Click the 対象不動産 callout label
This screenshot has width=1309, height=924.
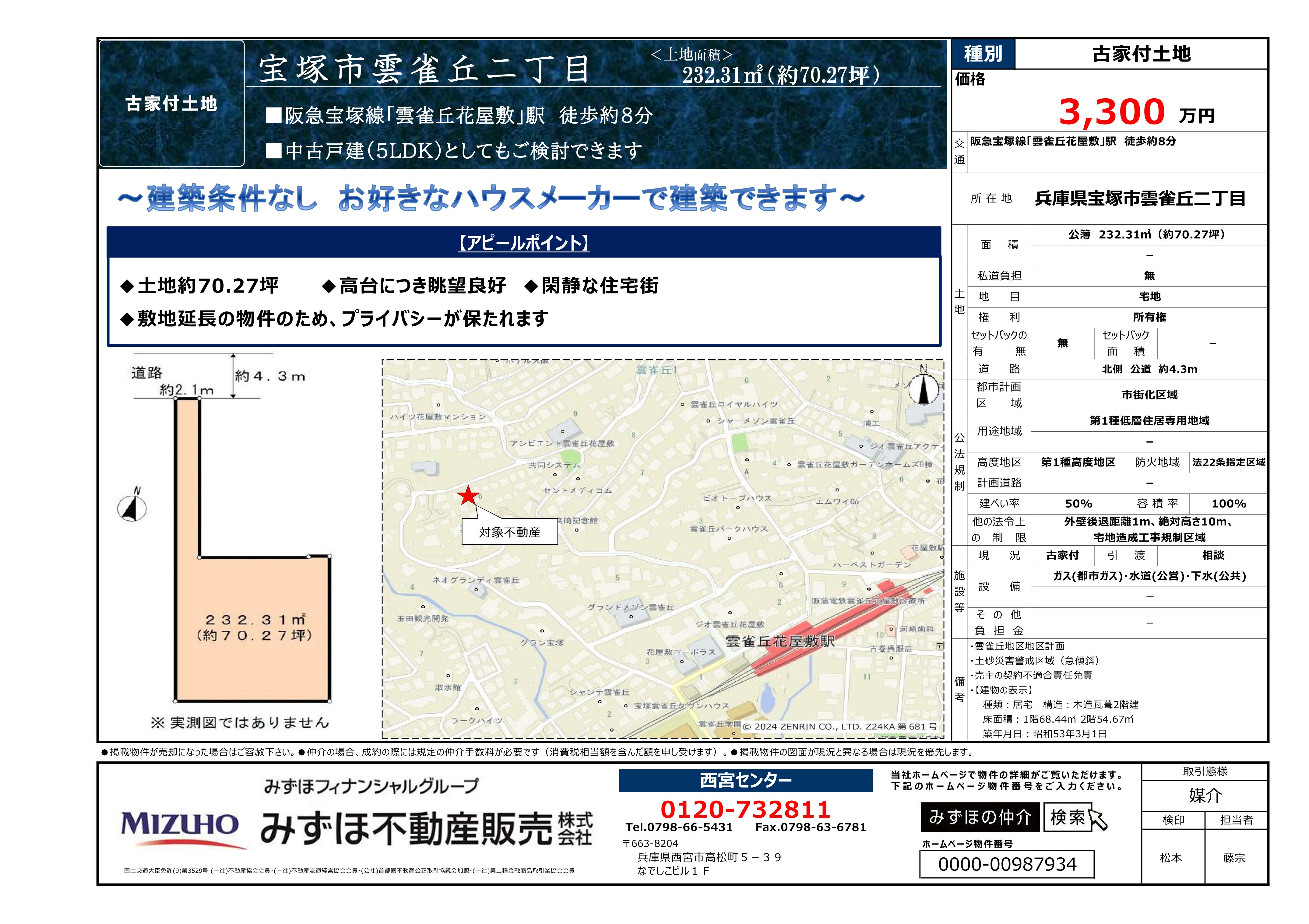509,532
